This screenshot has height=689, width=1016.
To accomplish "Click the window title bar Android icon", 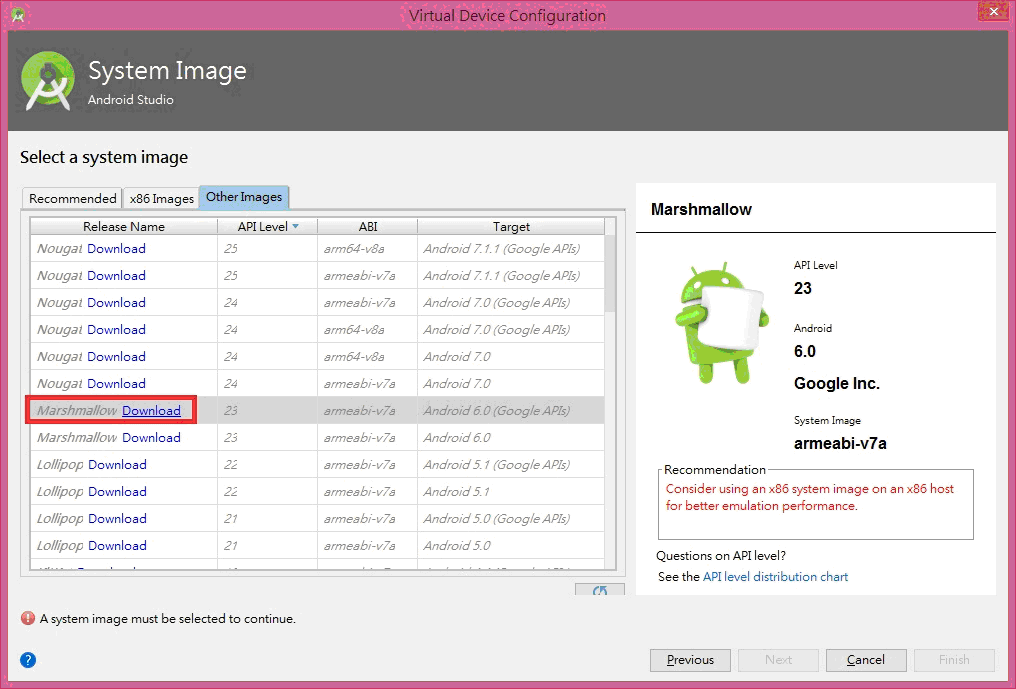I will pos(18,15).
